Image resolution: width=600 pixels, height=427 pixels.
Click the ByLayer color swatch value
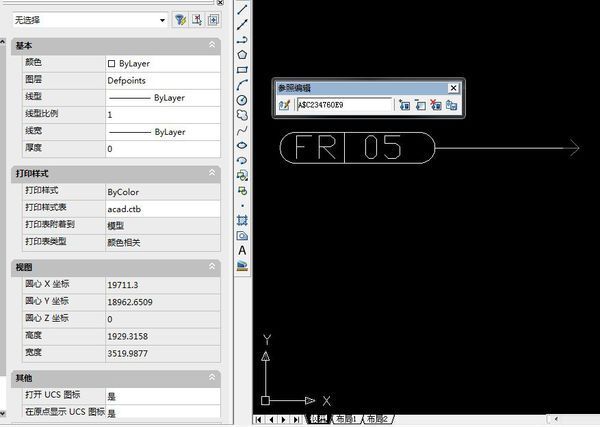point(163,64)
